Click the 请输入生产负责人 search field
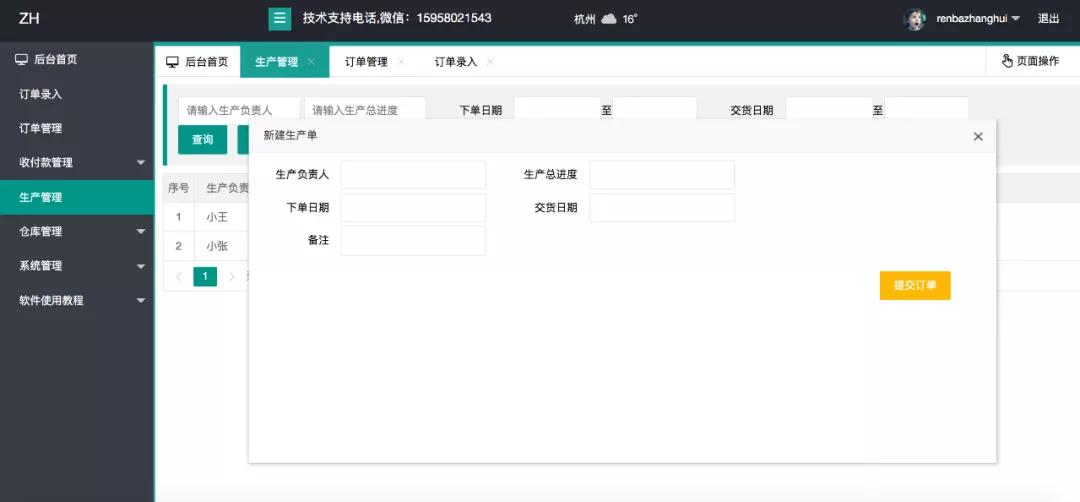 (x=240, y=109)
